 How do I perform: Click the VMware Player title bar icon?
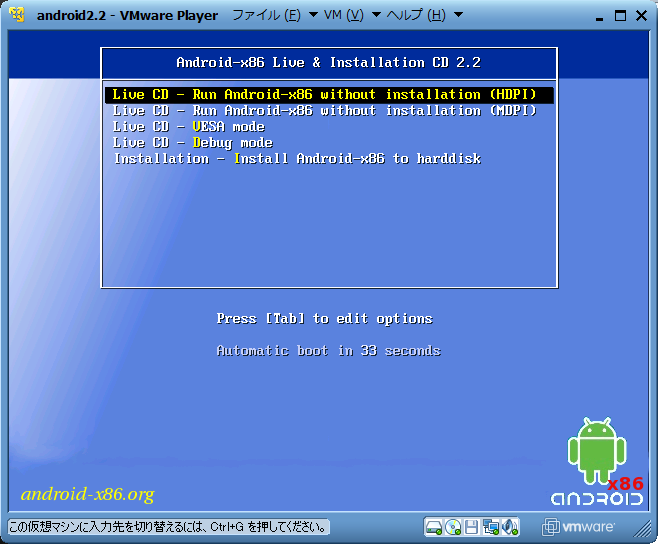point(17,15)
